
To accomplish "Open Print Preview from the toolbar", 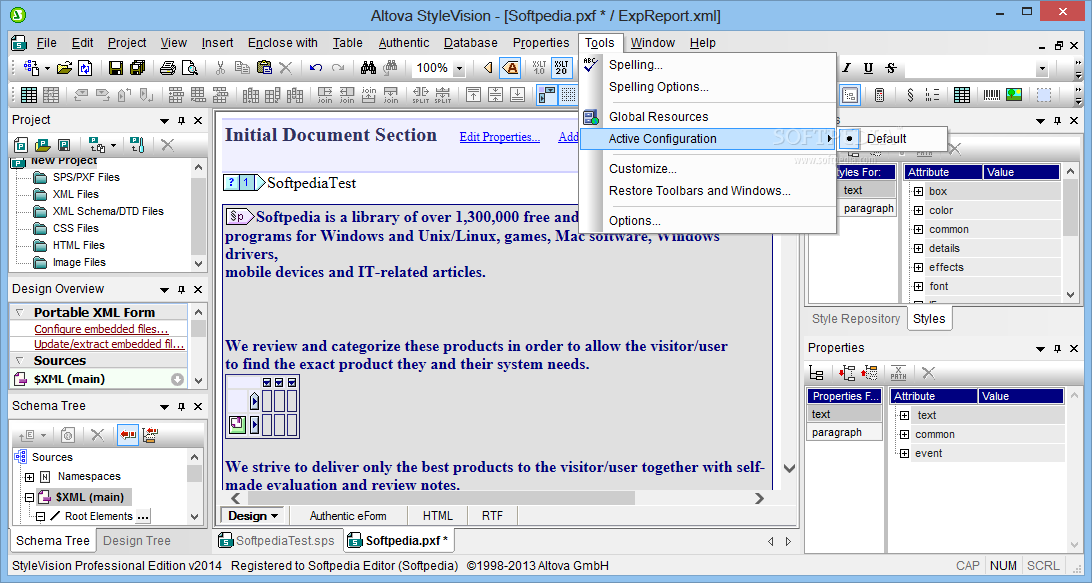I will [x=189, y=68].
